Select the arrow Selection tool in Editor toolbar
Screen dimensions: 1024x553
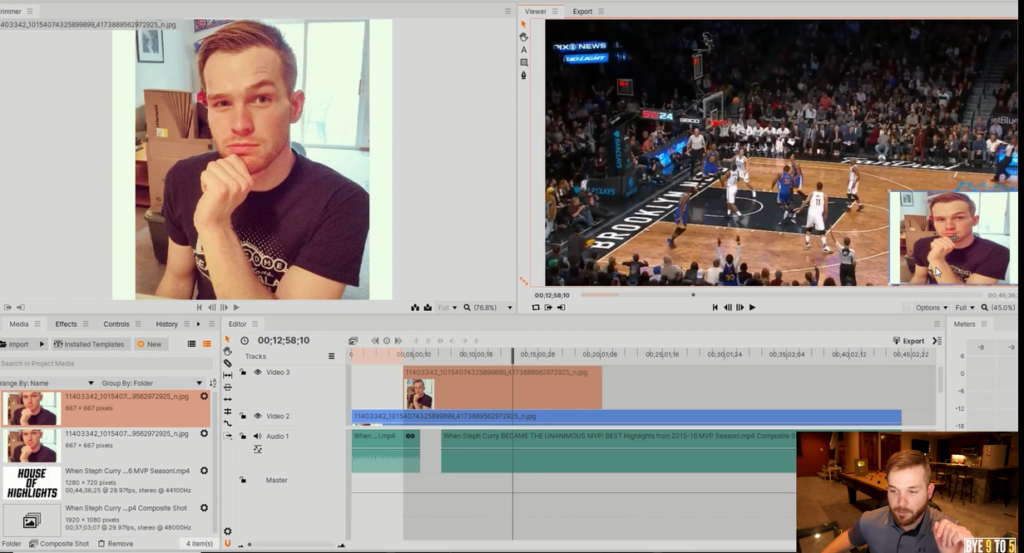point(227,340)
